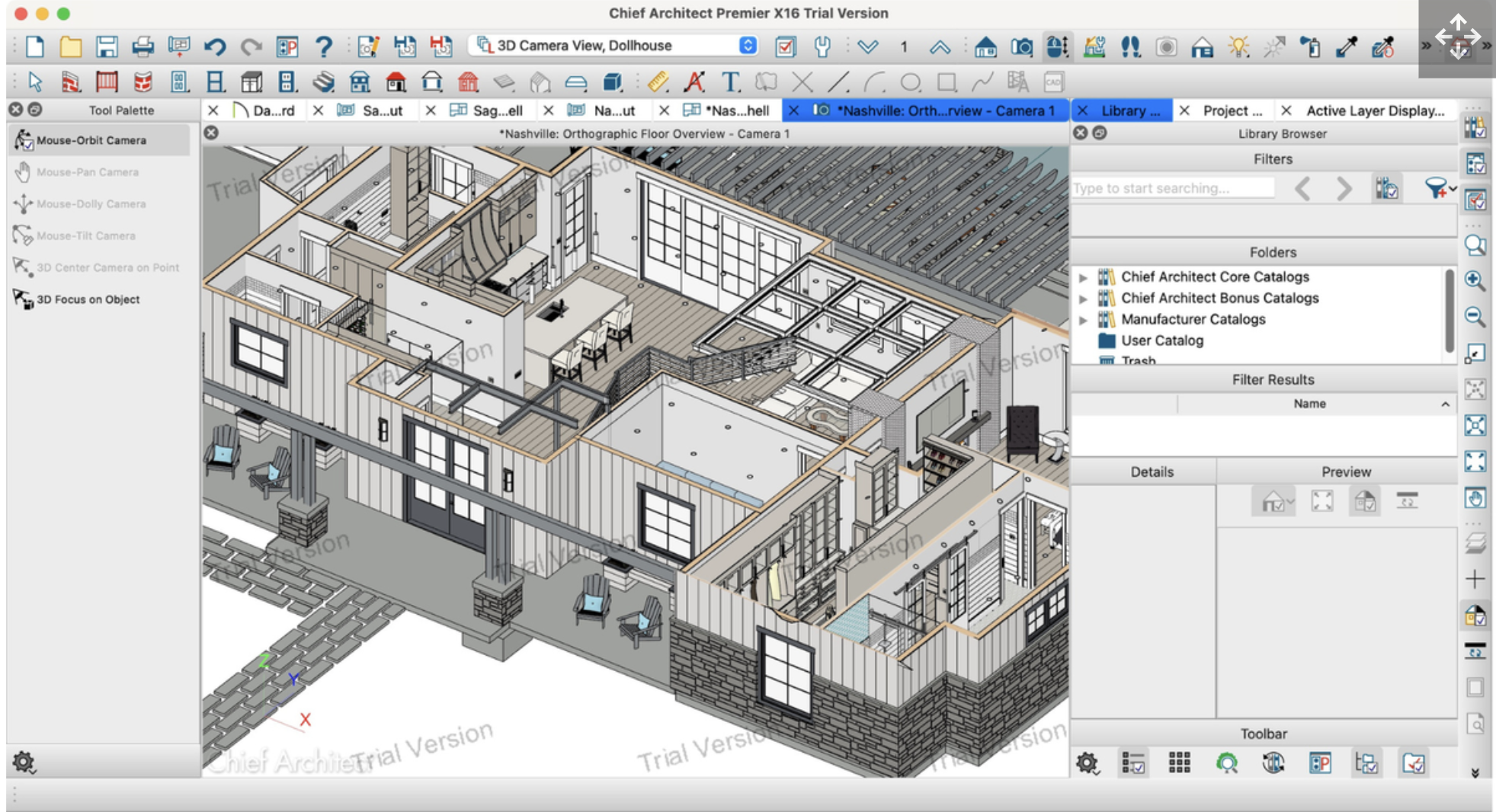
Task: Click the Redo arrow icon
Action: [x=251, y=46]
